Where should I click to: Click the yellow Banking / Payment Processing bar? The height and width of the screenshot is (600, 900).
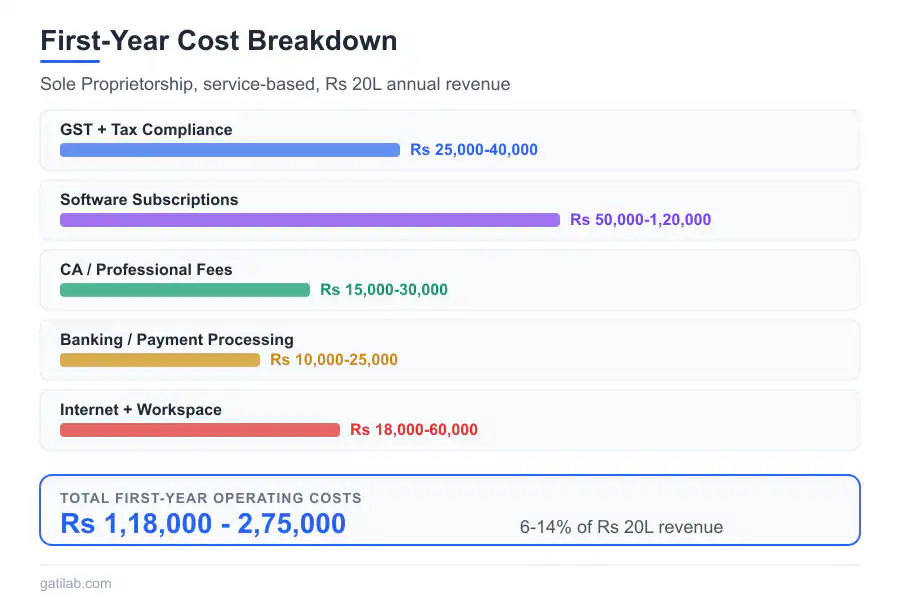tap(160, 360)
